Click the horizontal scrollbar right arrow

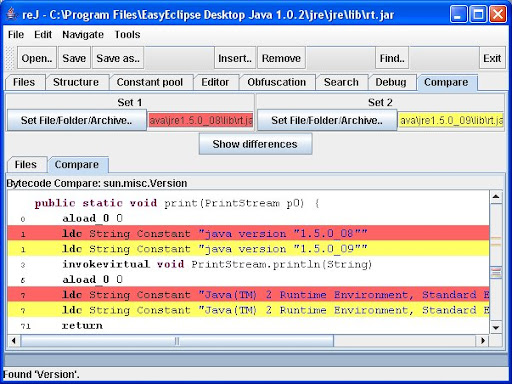click(483, 341)
